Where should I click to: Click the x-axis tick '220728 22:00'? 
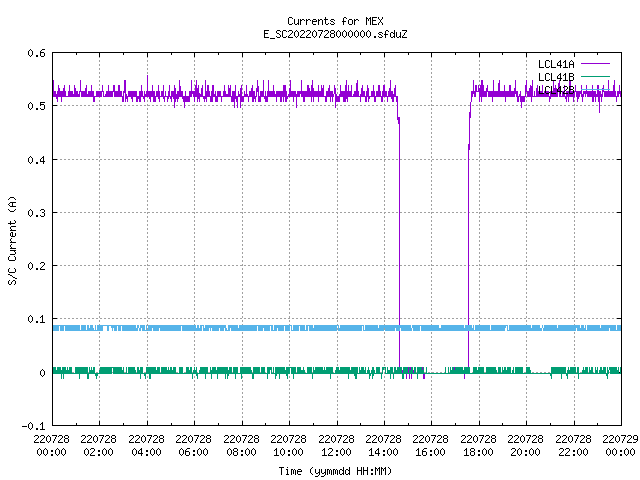573,446
